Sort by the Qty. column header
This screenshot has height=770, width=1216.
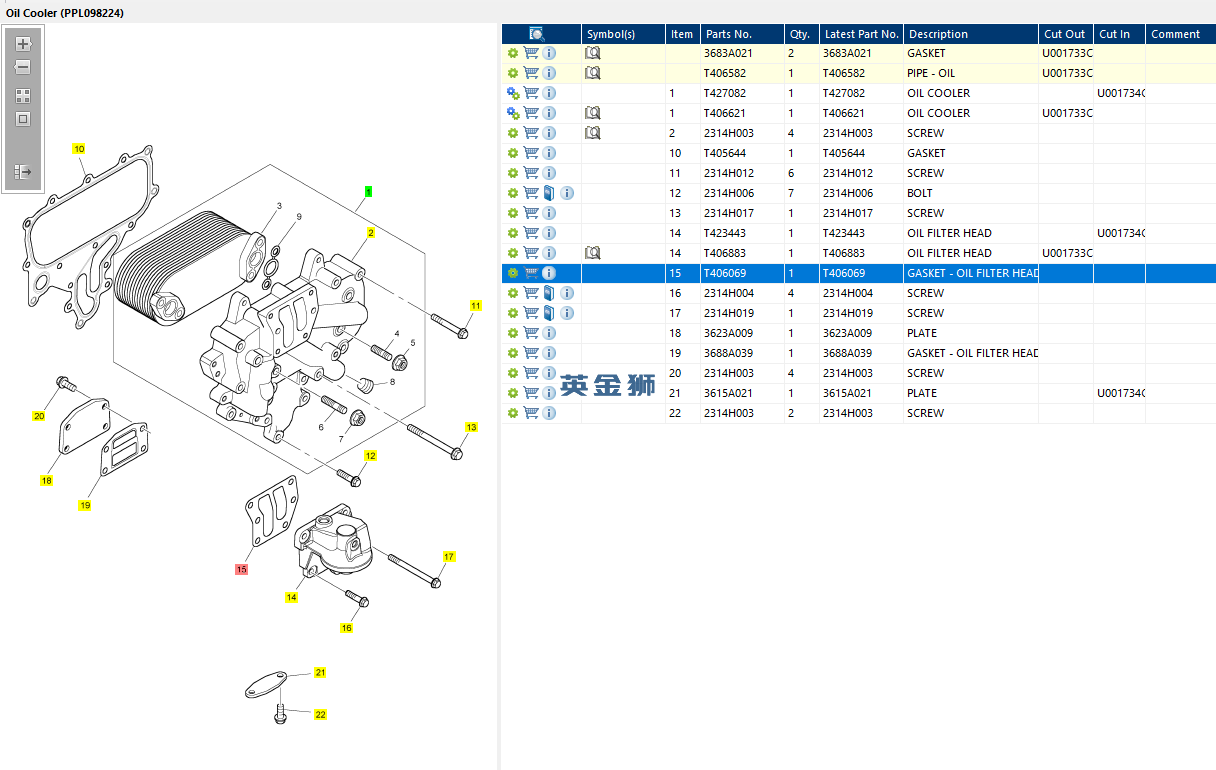[800, 34]
